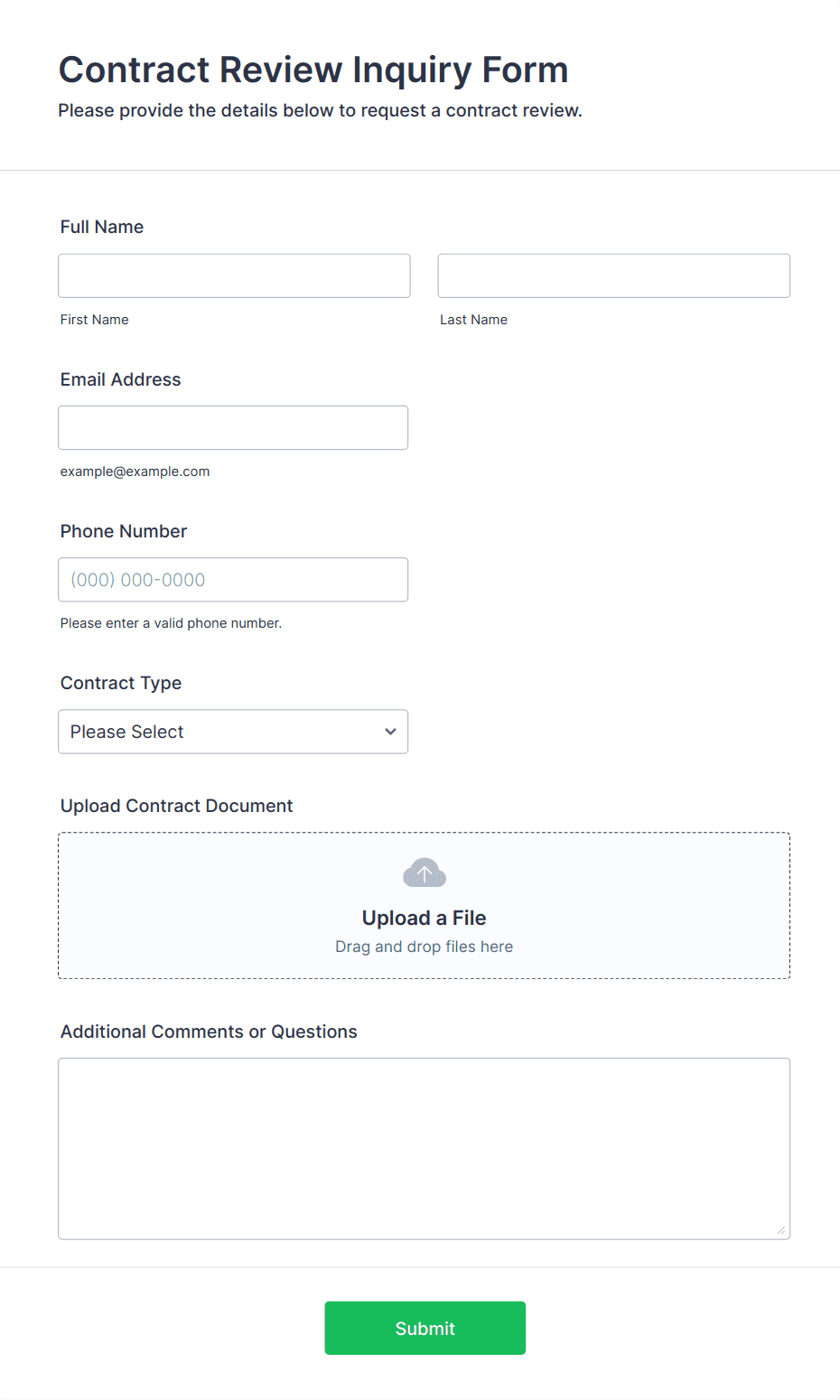Screen dimensions: 840x1400
Task: Click the cloud upload icon
Action: point(424,873)
